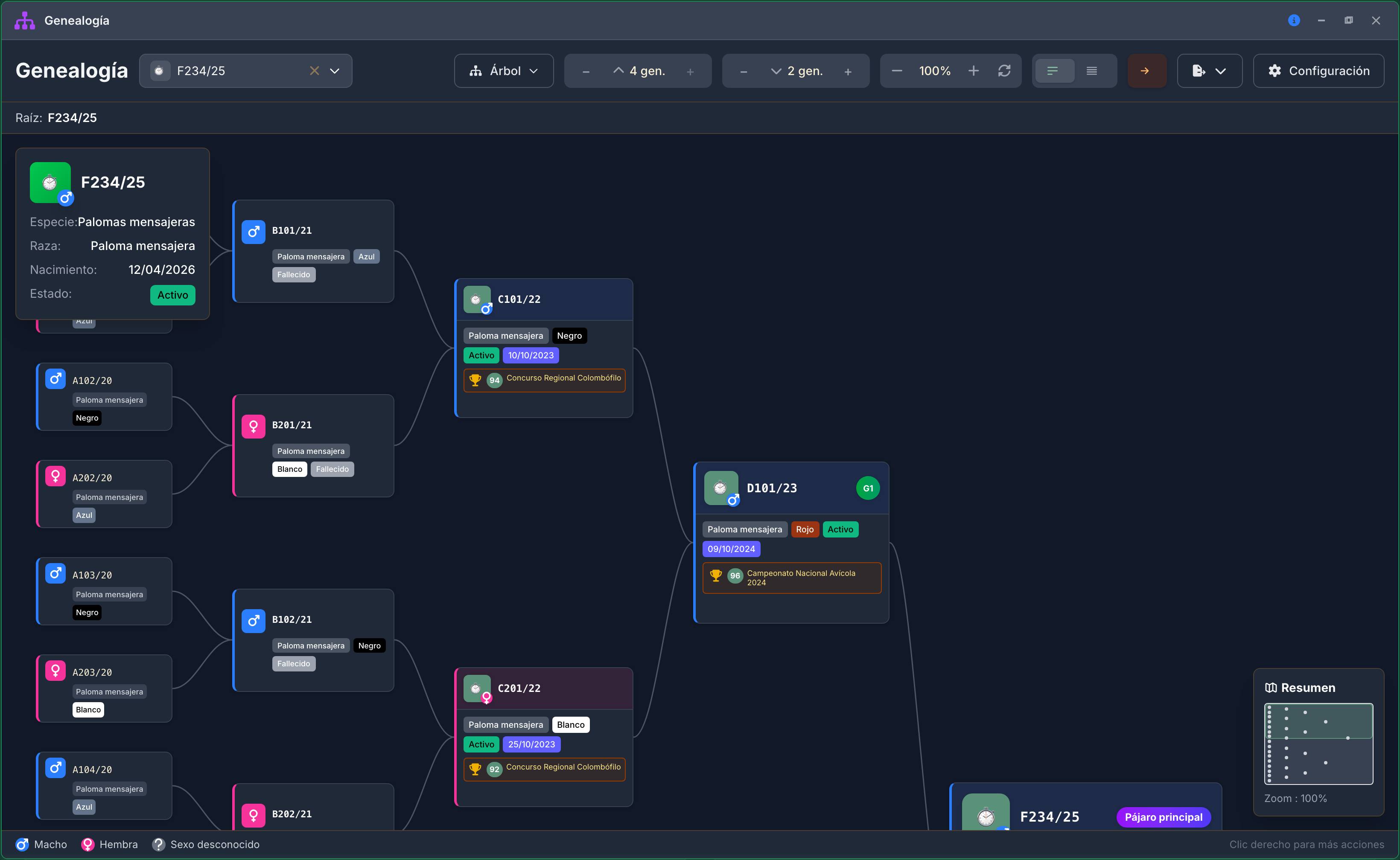This screenshot has width=1400, height=860.
Task: Click the female icon on B201/21
Action: point(253,426)
